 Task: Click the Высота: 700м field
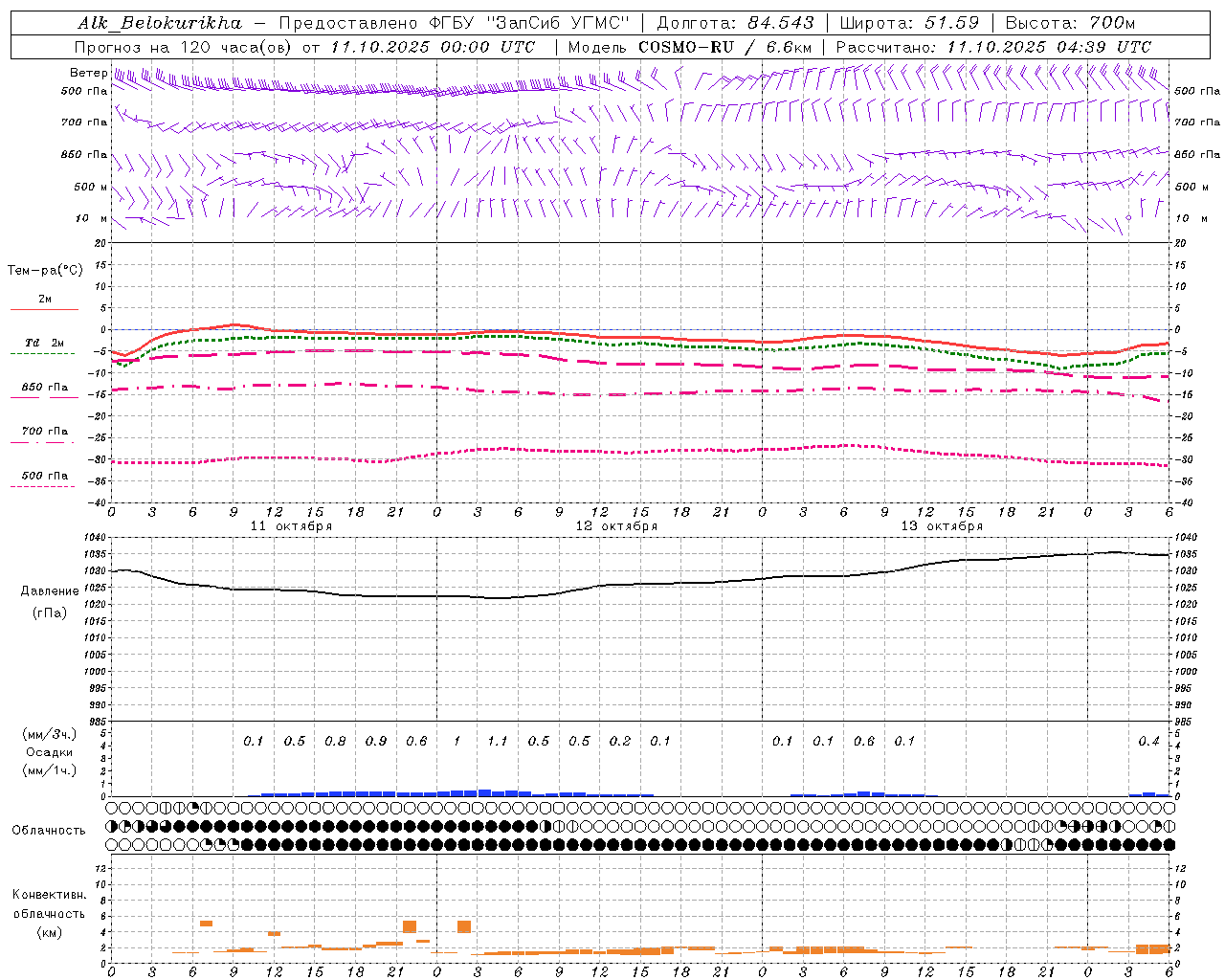coord(1070,23)
